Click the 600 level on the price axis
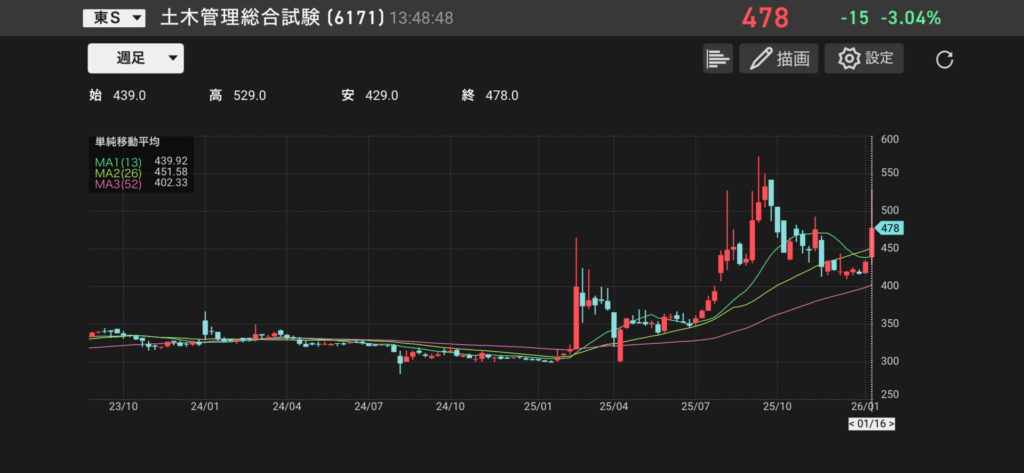Screen dimensions: 1024x473 890,140
